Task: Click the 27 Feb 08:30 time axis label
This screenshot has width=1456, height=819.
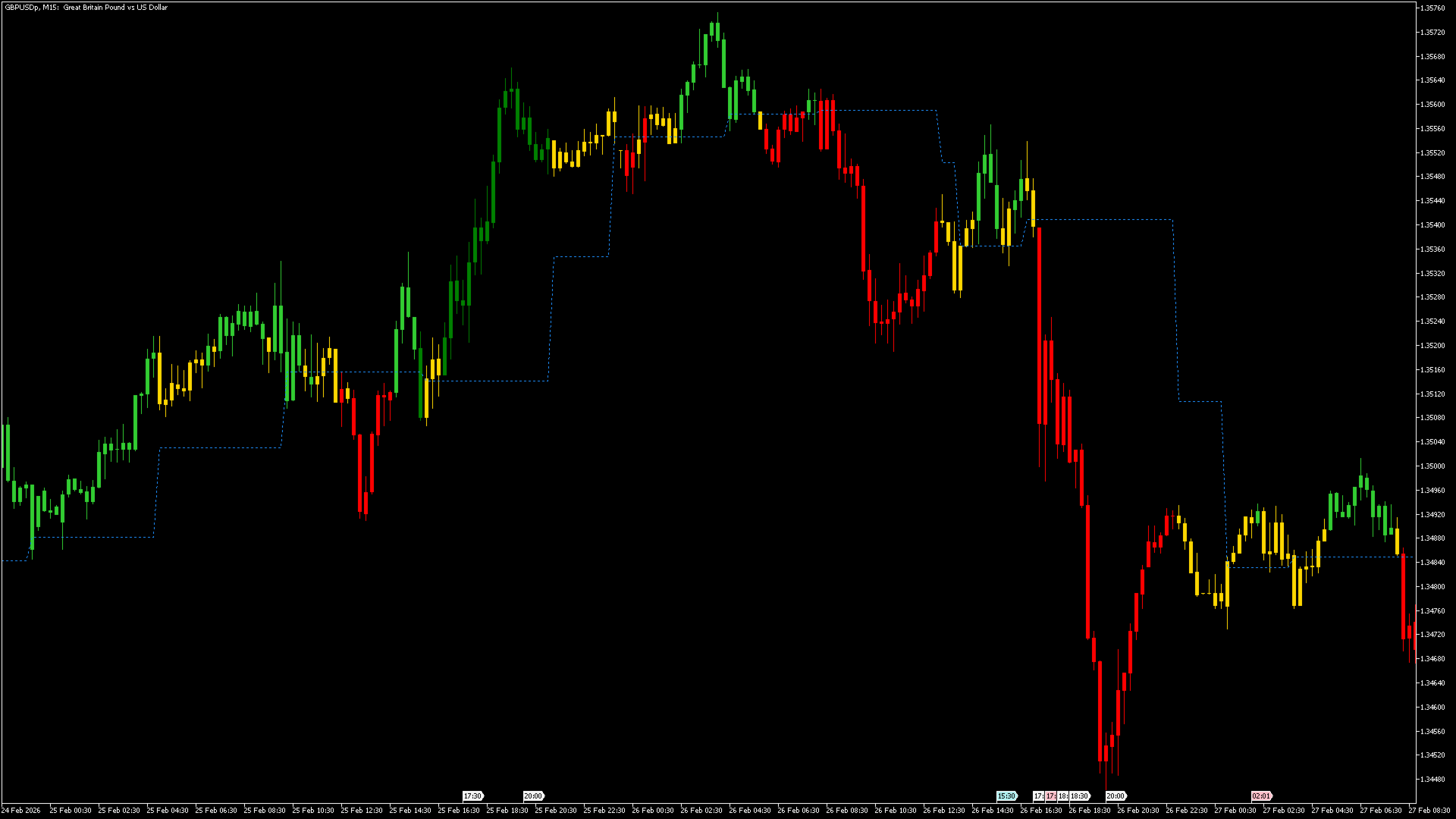Action: [x=1429, y=811]
